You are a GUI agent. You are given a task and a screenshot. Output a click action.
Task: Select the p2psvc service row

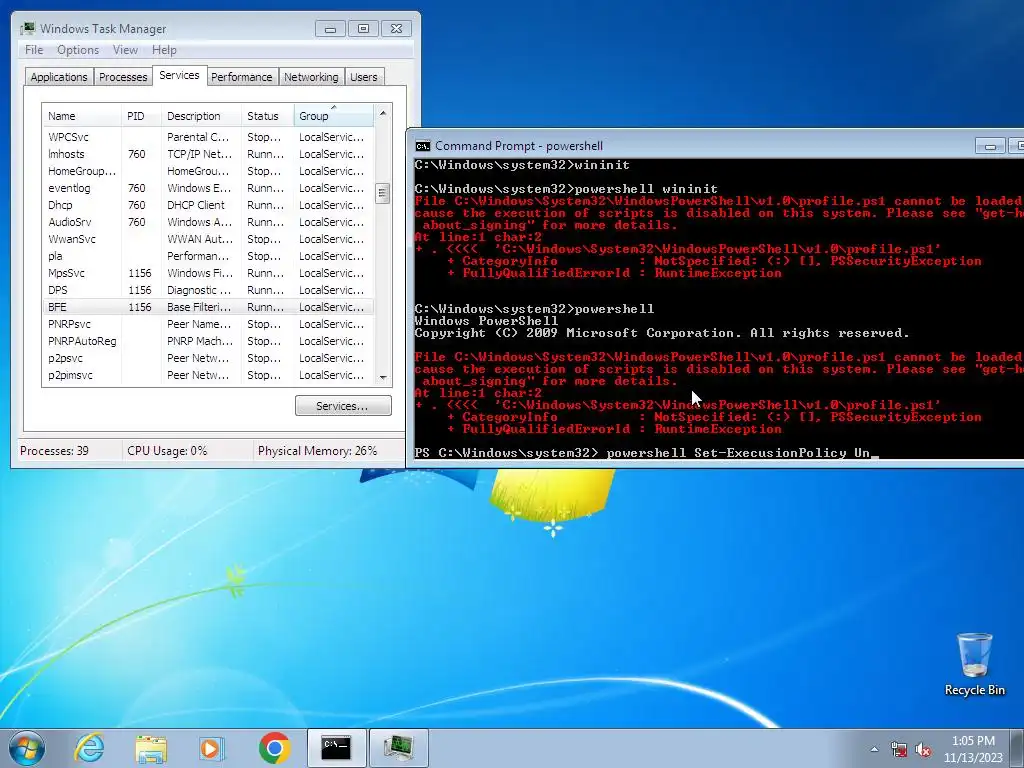point(208,358)
